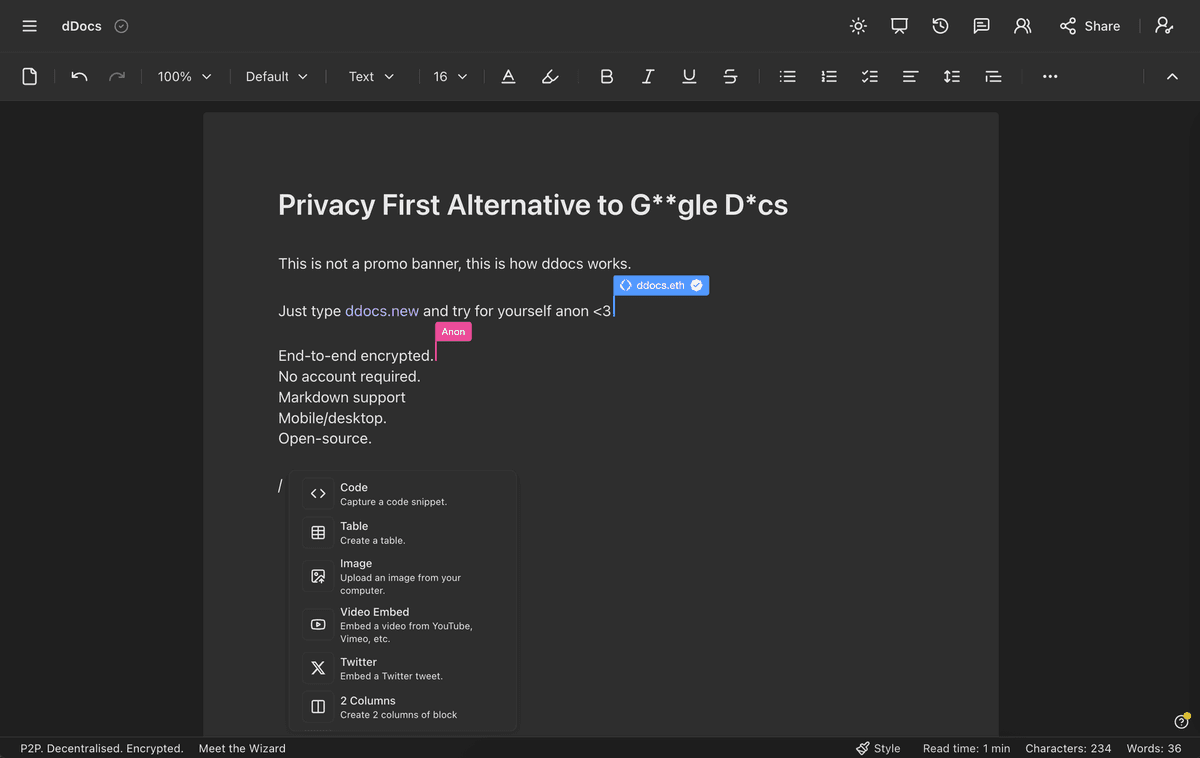The image size is (1200, 758).
Task: Click the Video Embed play icon
Action: pos(318,625)
